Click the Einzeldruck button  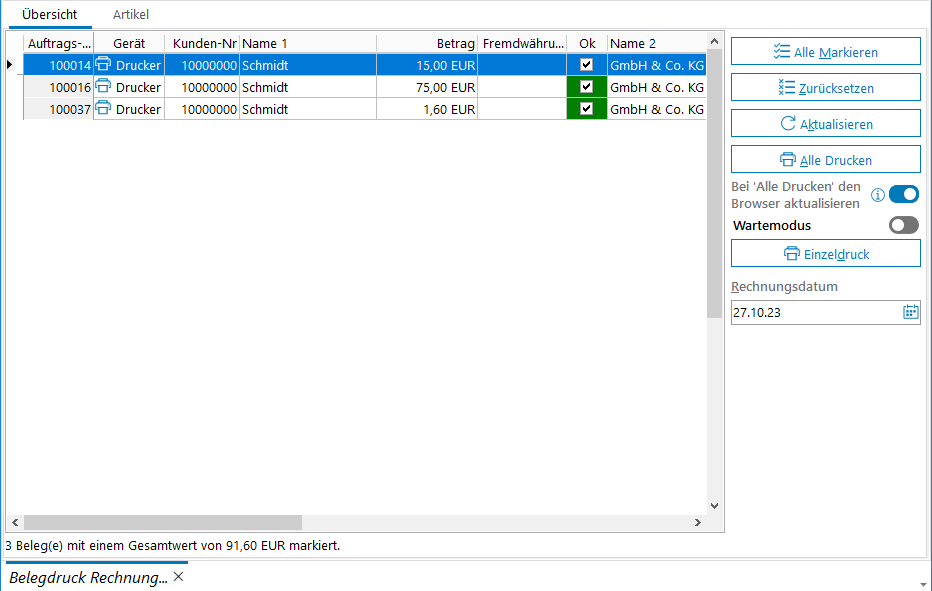(x=825, y=254)
